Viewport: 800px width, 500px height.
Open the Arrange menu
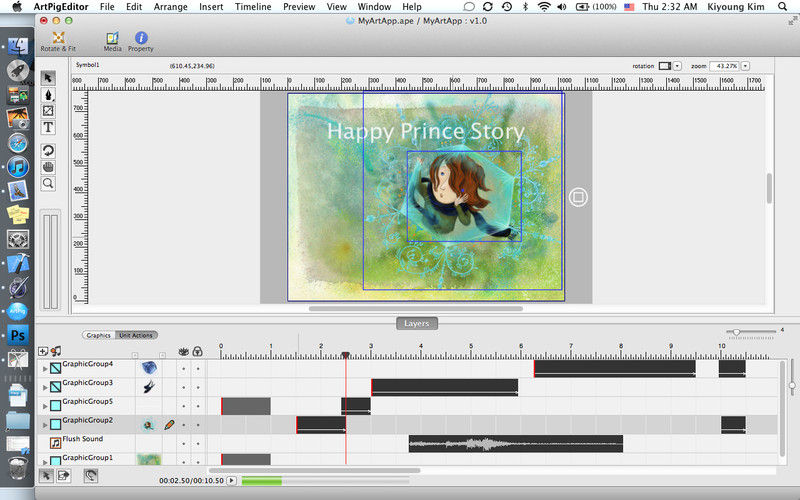[170, 7]
